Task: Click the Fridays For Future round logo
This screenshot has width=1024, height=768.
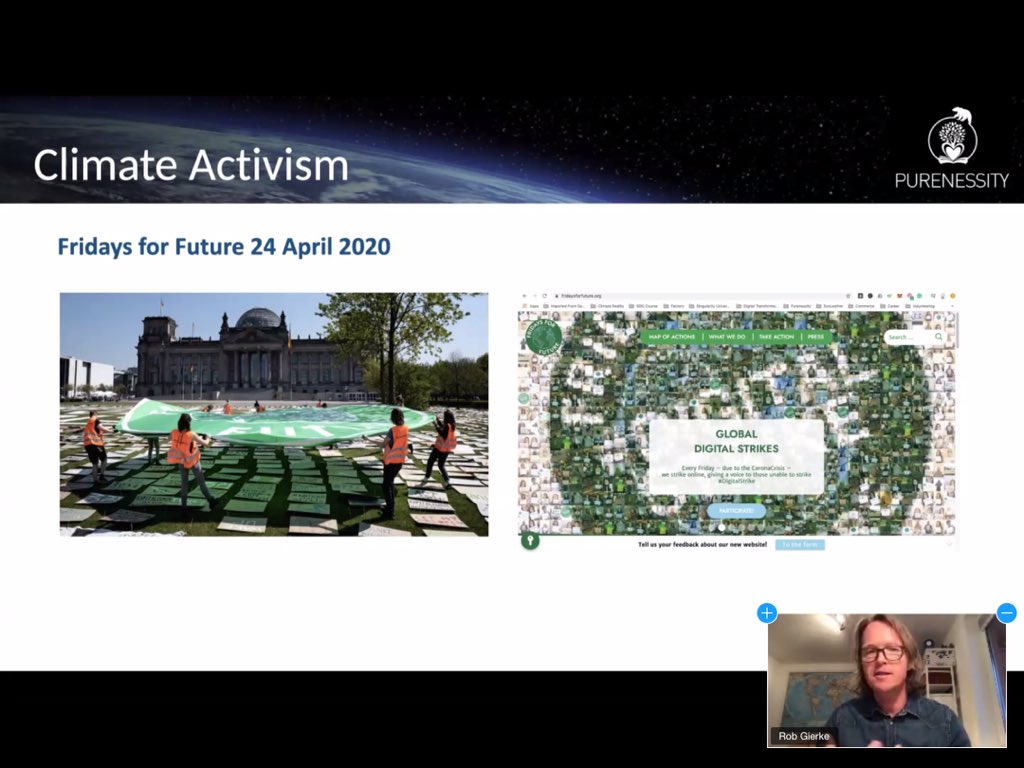Action: 543,337
